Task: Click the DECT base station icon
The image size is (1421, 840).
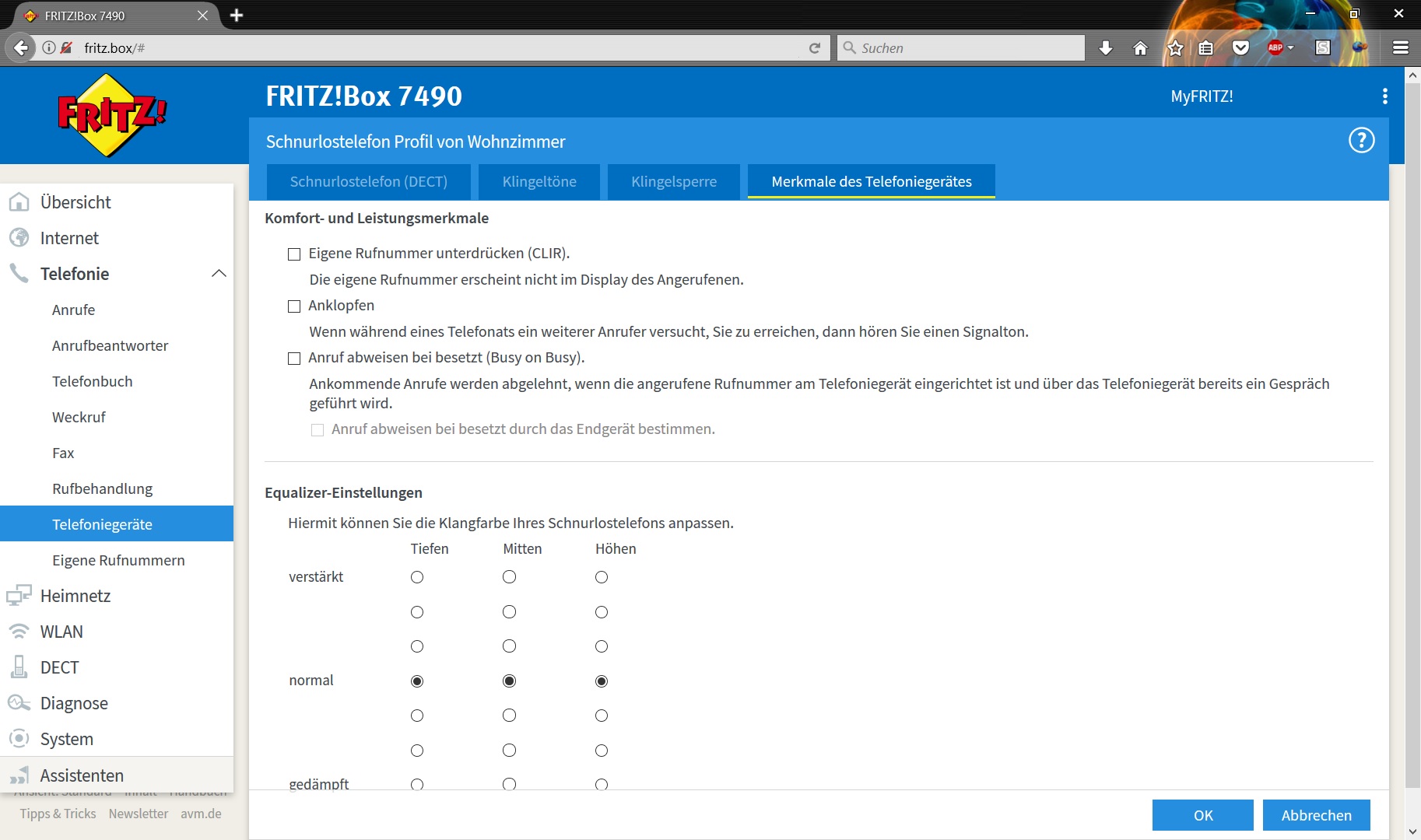Action: [19, 667]
